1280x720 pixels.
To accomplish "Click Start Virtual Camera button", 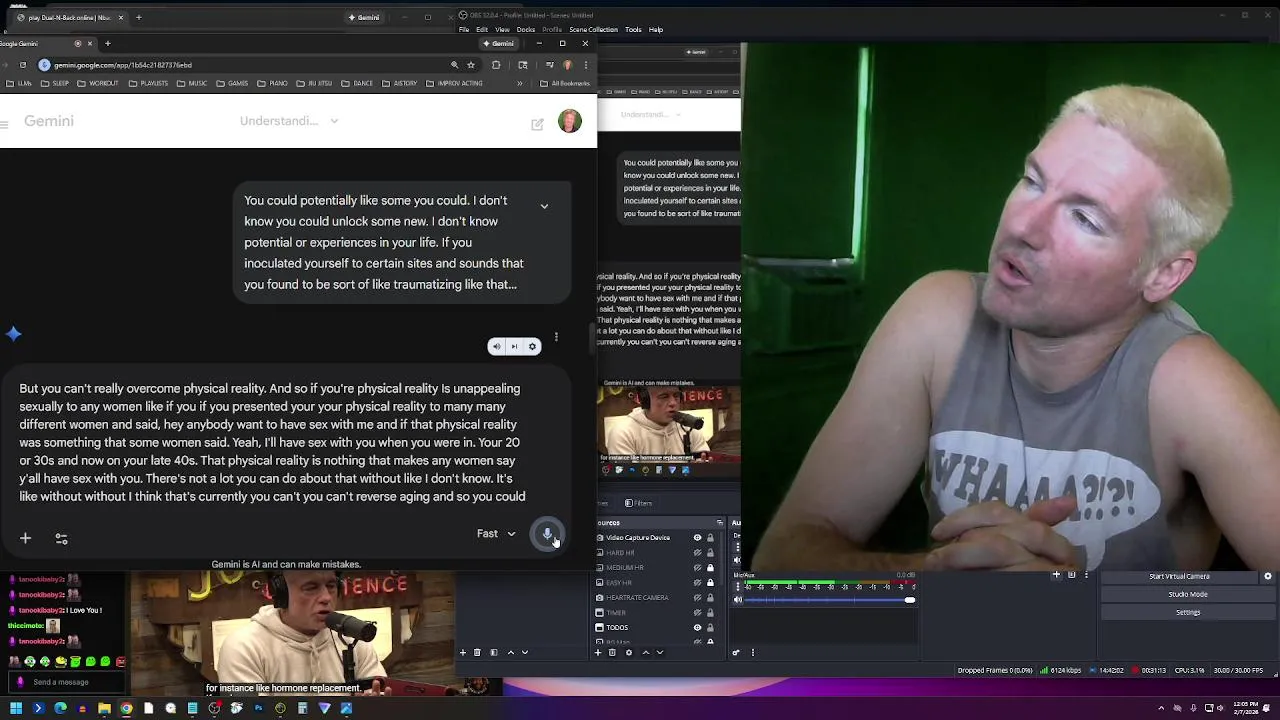I will (x=1179, y=576).
